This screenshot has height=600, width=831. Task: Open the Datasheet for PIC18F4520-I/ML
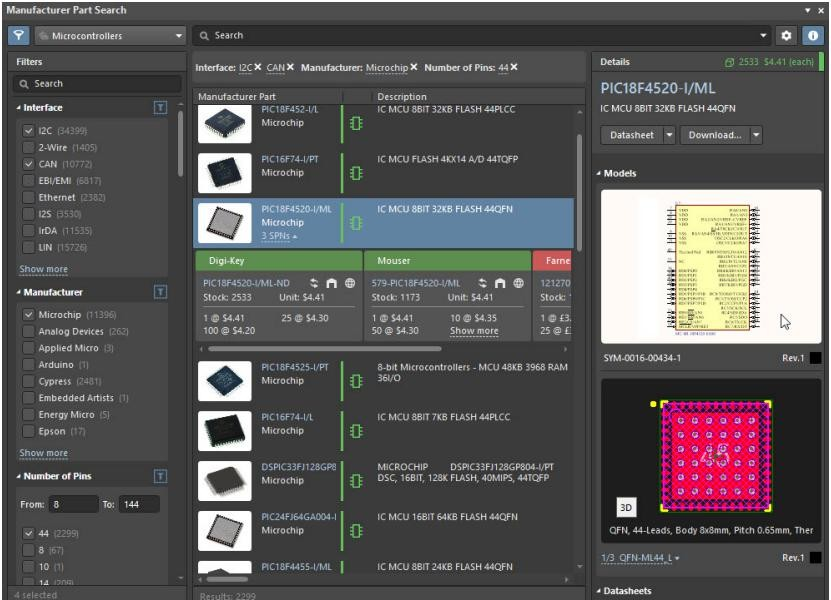point(632,135)
